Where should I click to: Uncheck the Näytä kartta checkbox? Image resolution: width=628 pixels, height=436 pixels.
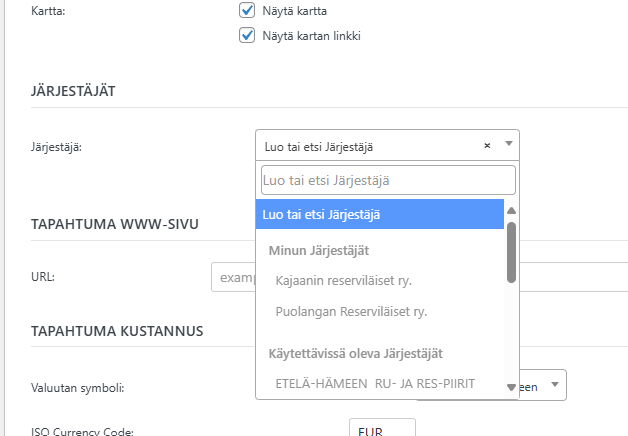[x=247, y=11]
